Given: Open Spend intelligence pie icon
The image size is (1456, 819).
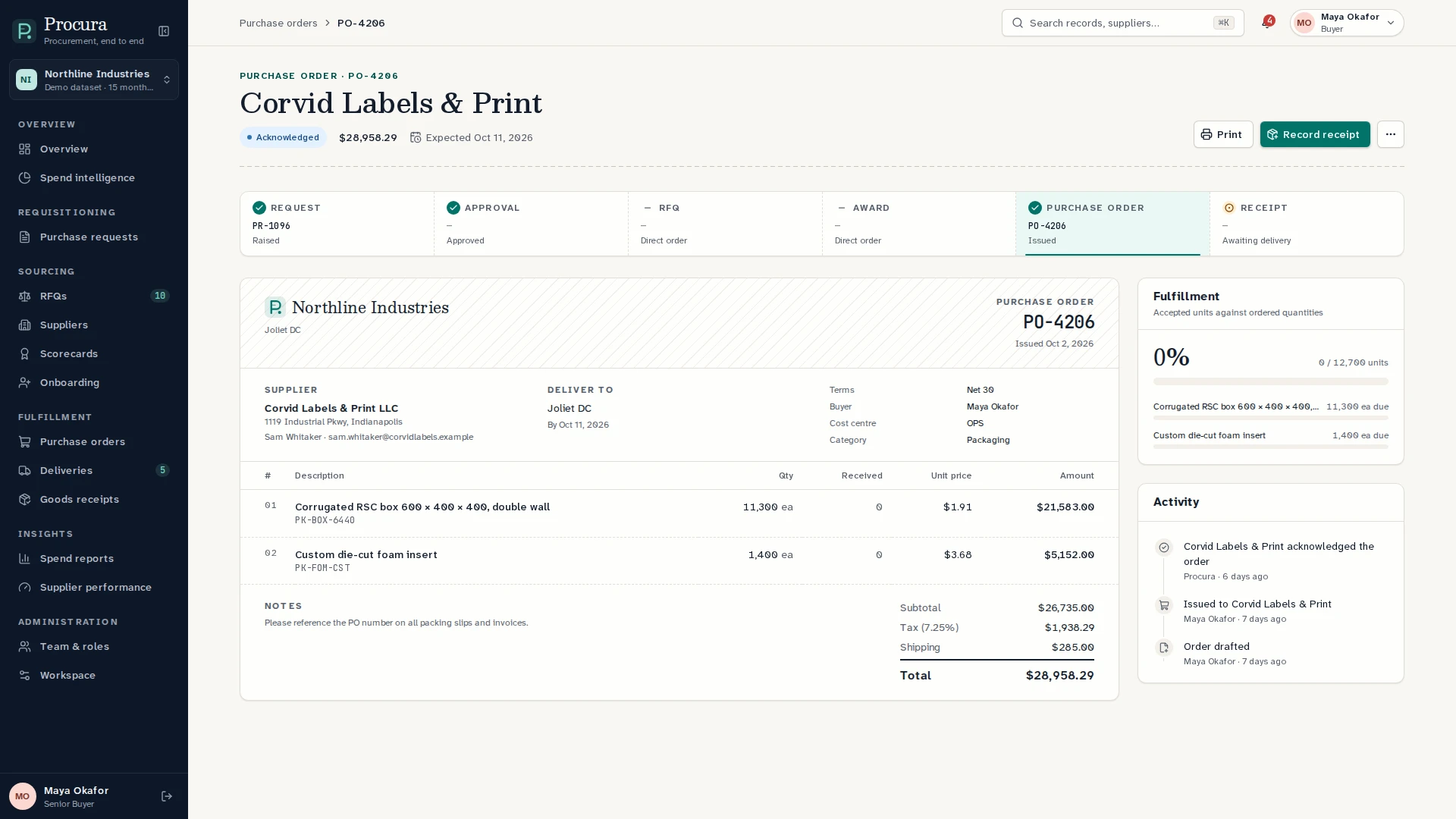Looking at the screenshot, I should [x=25, y=178].
